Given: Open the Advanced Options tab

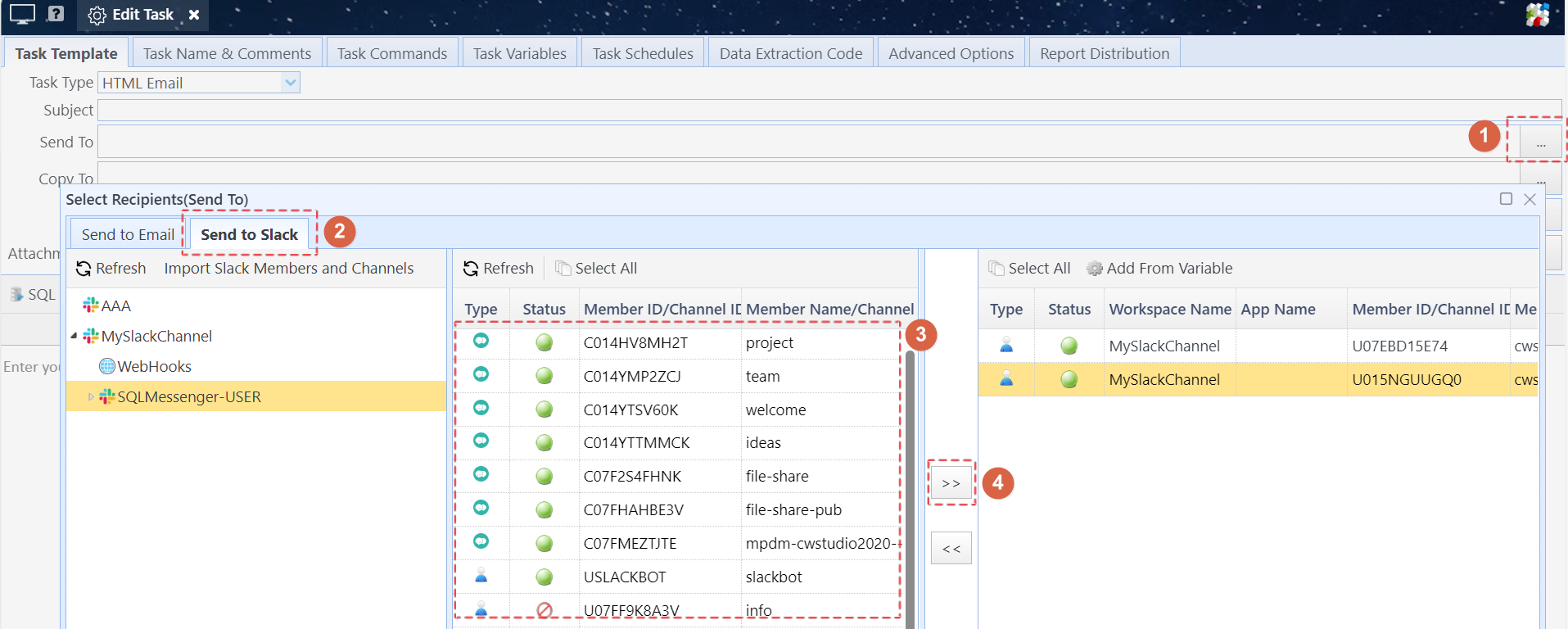Looking at the screenshot, I should coord(951,53).
